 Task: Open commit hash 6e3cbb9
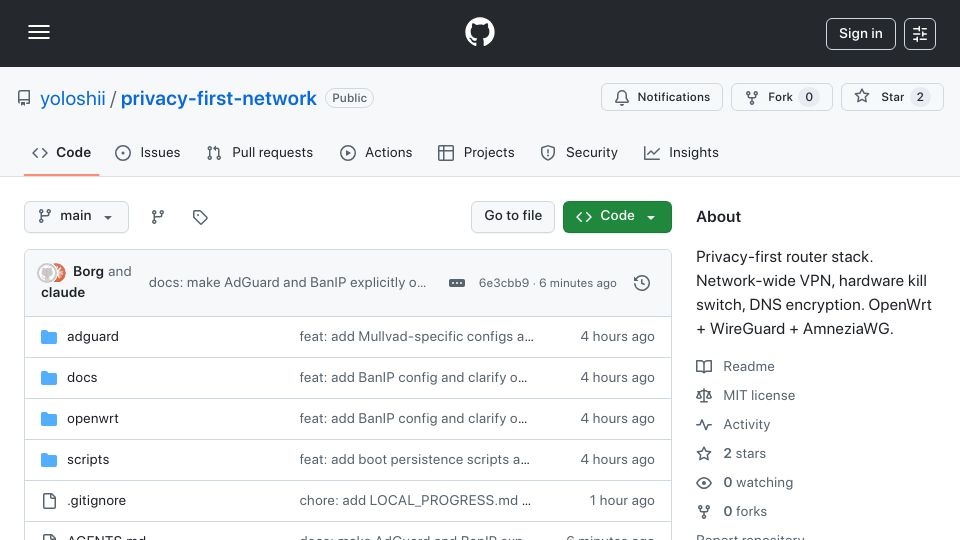tap(503, 283)
